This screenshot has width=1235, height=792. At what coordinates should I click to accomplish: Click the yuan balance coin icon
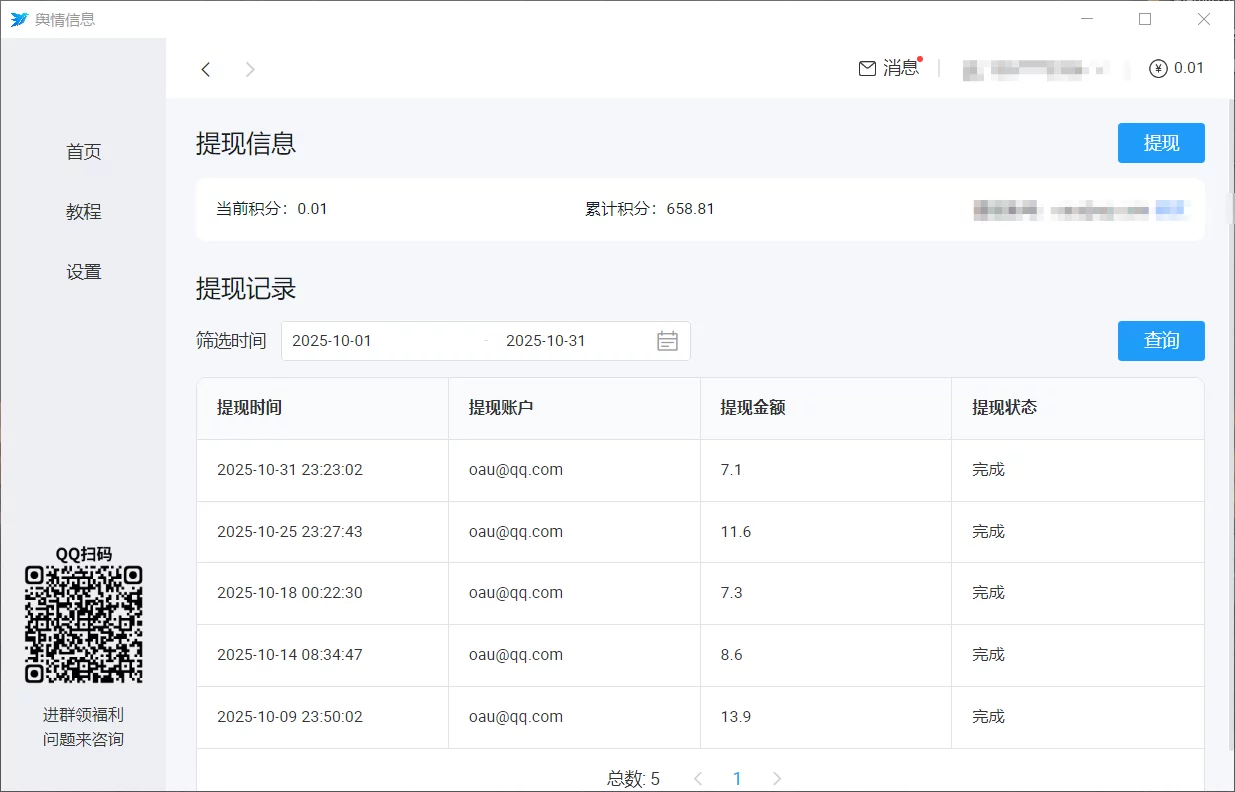tap(1158, 69)
